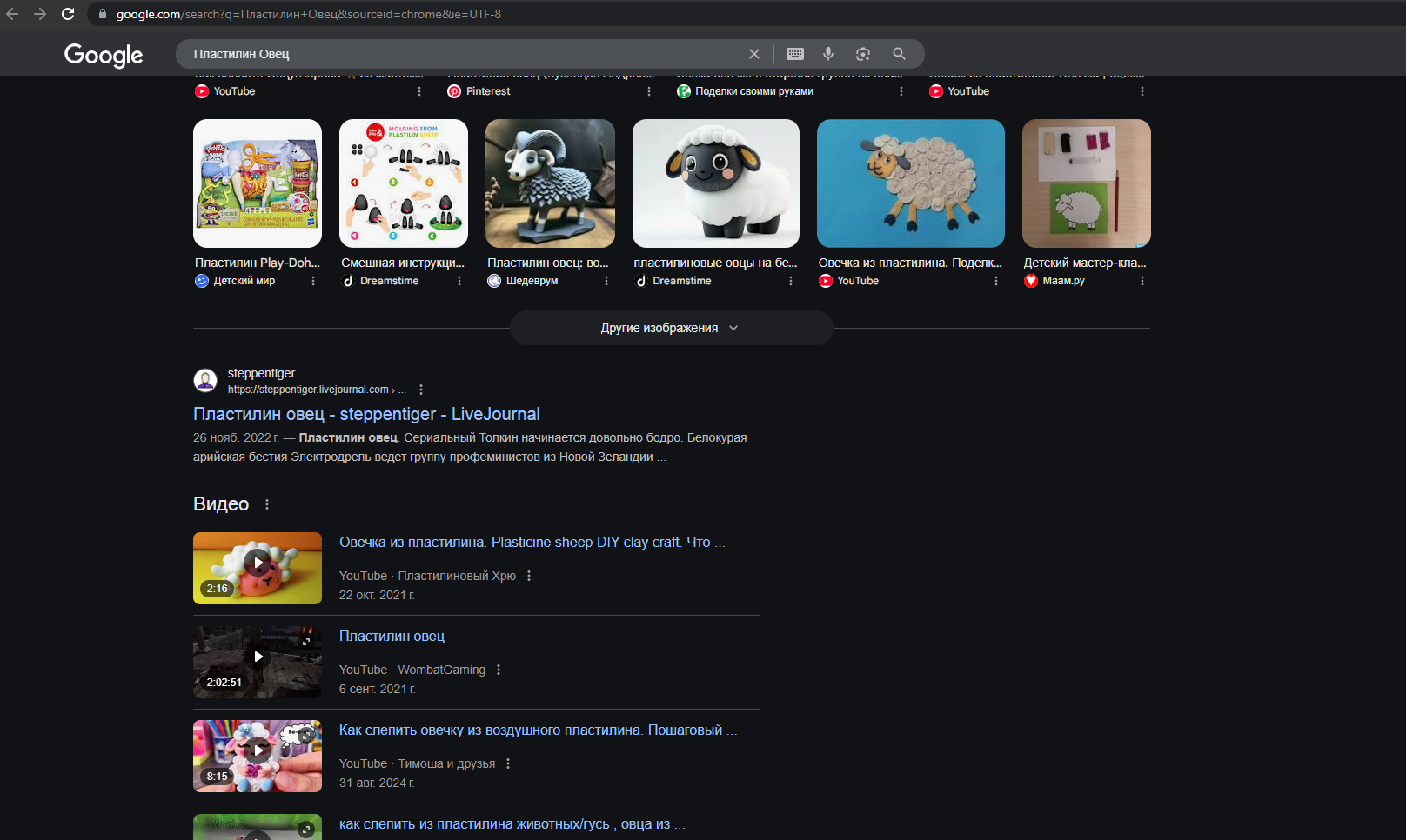Click the 31 авг. 2024 г. date

click(377, 783)
